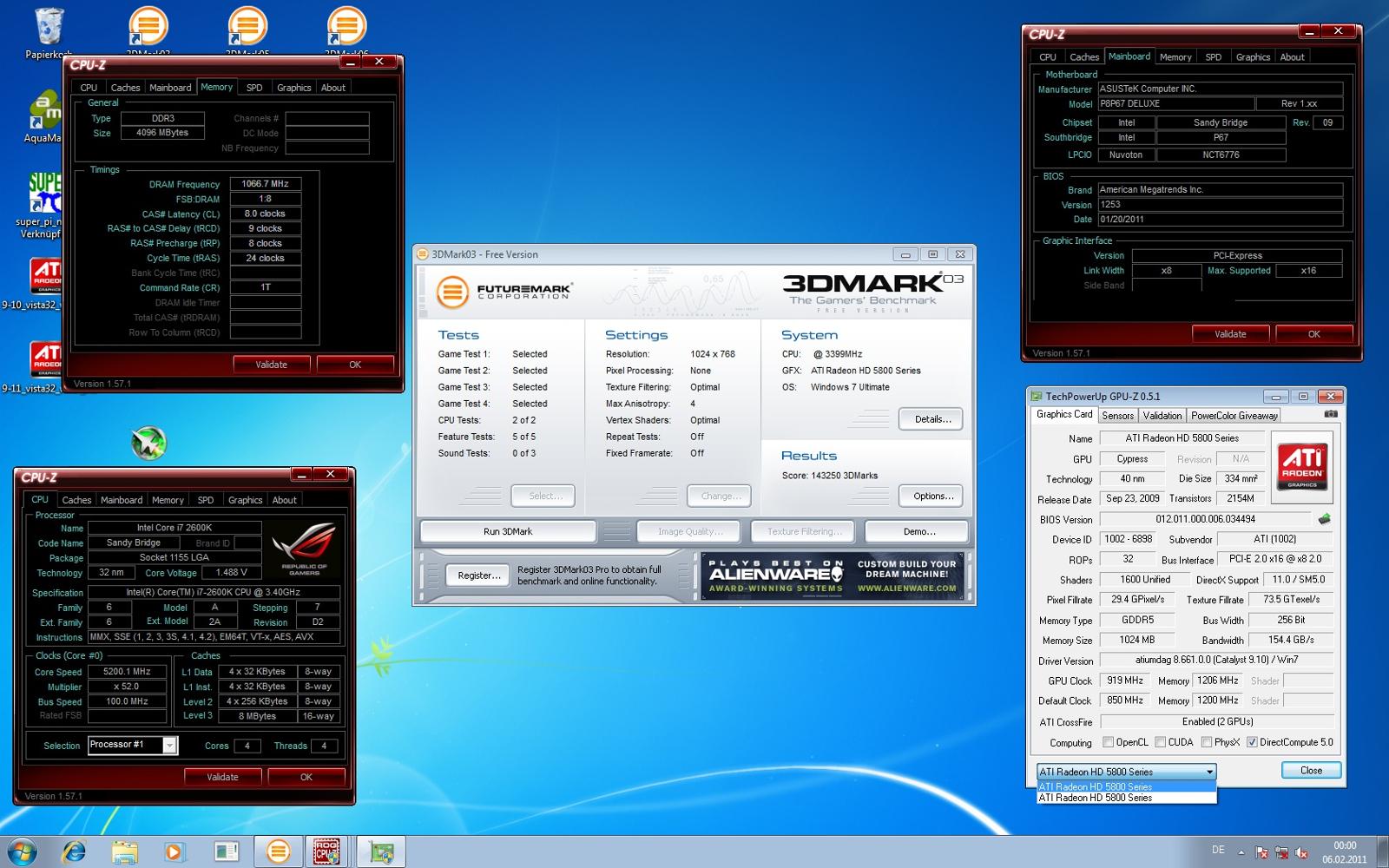Launch the 3DMark05 desktop shortcut

(x=247, y=26)
